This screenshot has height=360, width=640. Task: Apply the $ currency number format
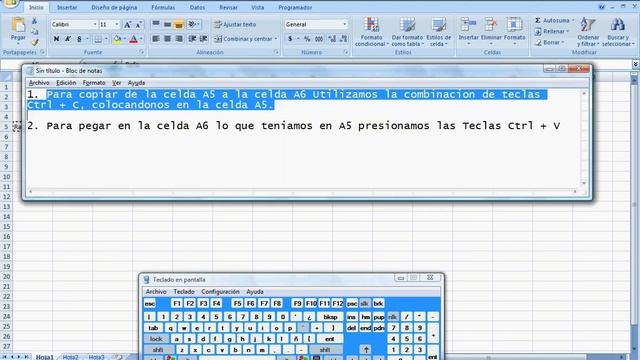290,39
